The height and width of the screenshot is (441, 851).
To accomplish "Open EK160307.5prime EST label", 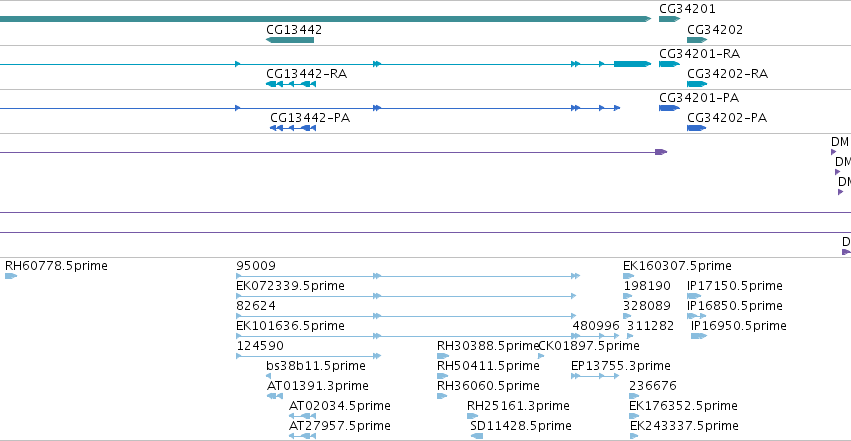I will coord(677,266).
